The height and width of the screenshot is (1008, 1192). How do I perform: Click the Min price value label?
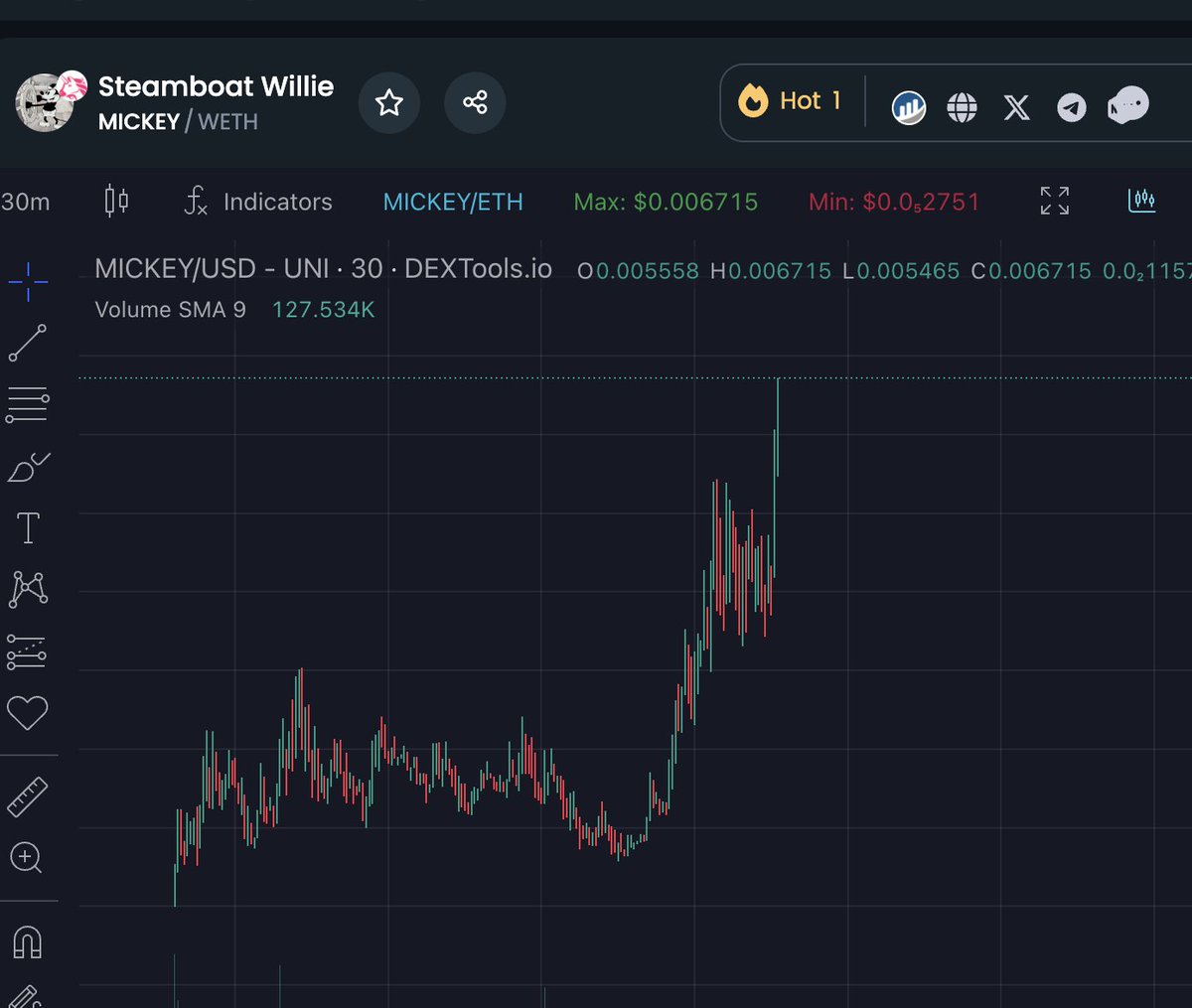(894, 202)
